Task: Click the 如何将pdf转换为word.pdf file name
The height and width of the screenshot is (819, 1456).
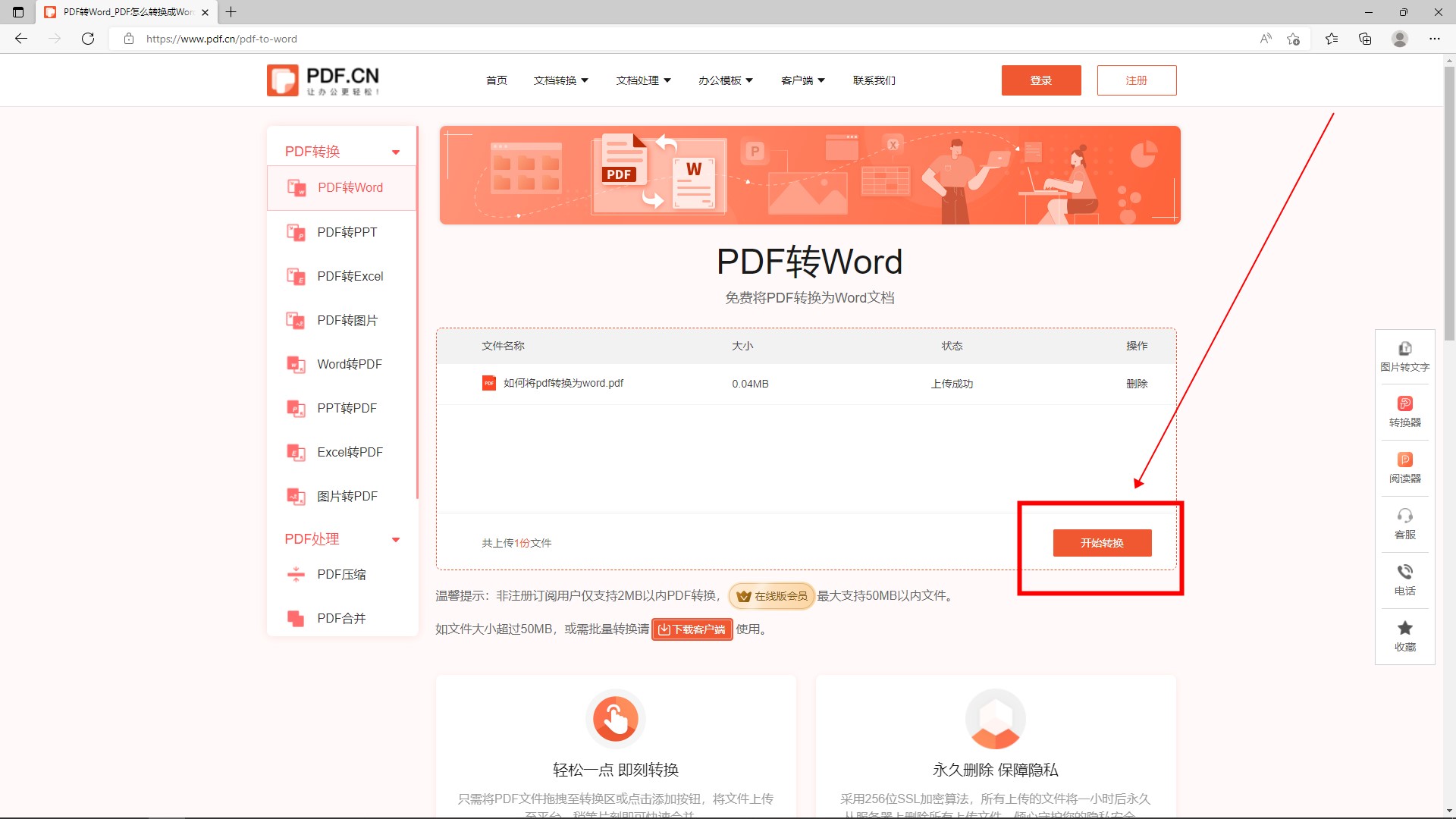Action: pyautogui.click(x=563, y=383)
